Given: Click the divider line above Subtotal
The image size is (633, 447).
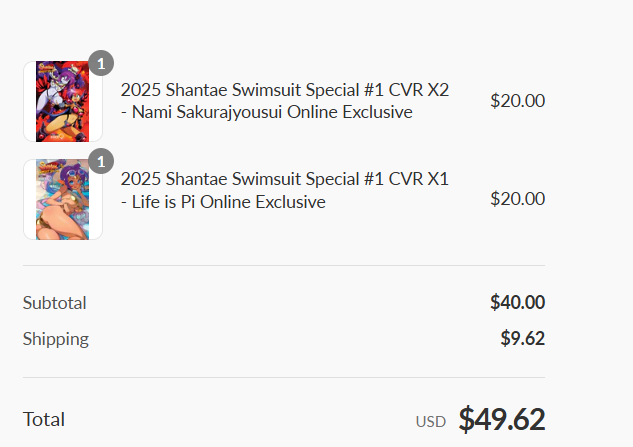Looking at the screenshot, I should [x=284, y=265].
